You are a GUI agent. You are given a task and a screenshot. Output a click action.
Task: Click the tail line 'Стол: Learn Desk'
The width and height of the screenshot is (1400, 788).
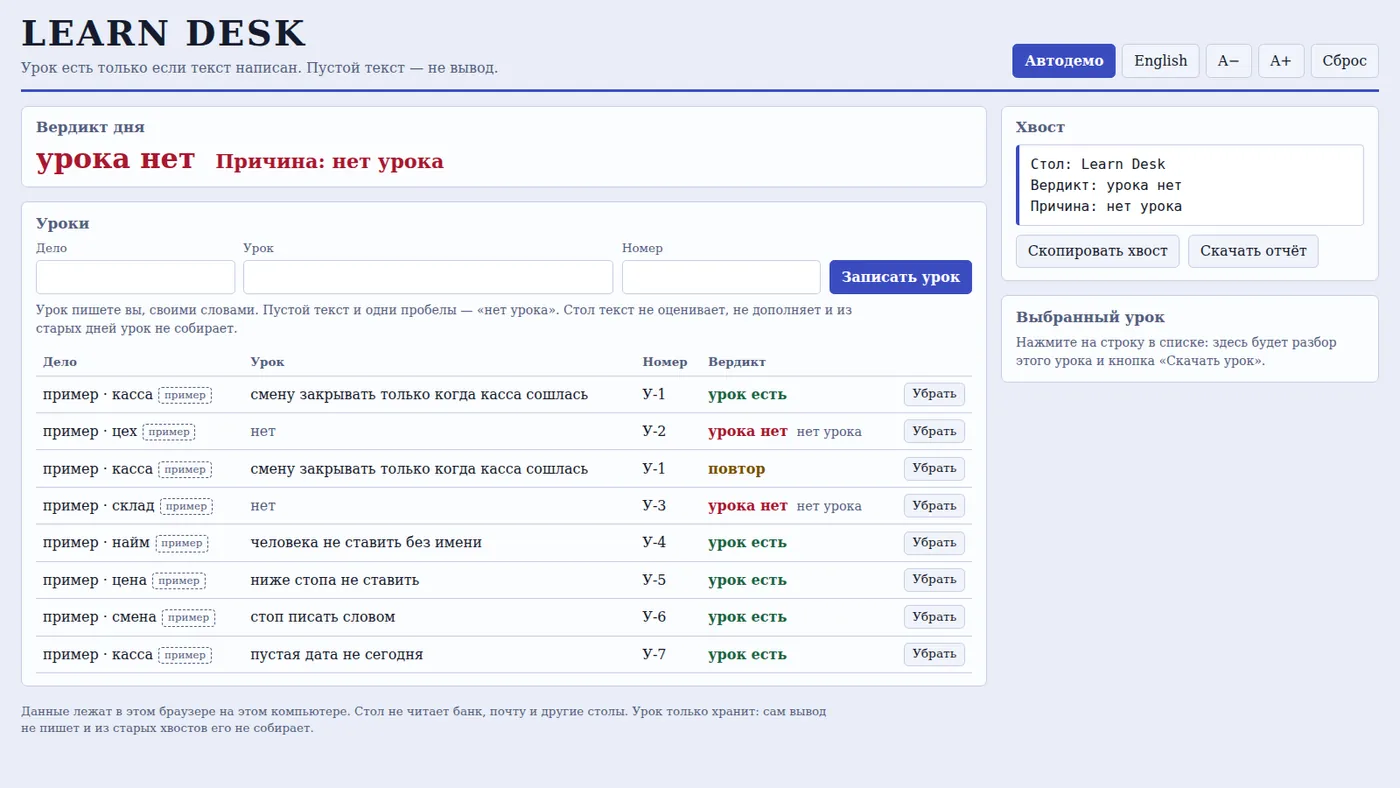(x=1098, y=164)
